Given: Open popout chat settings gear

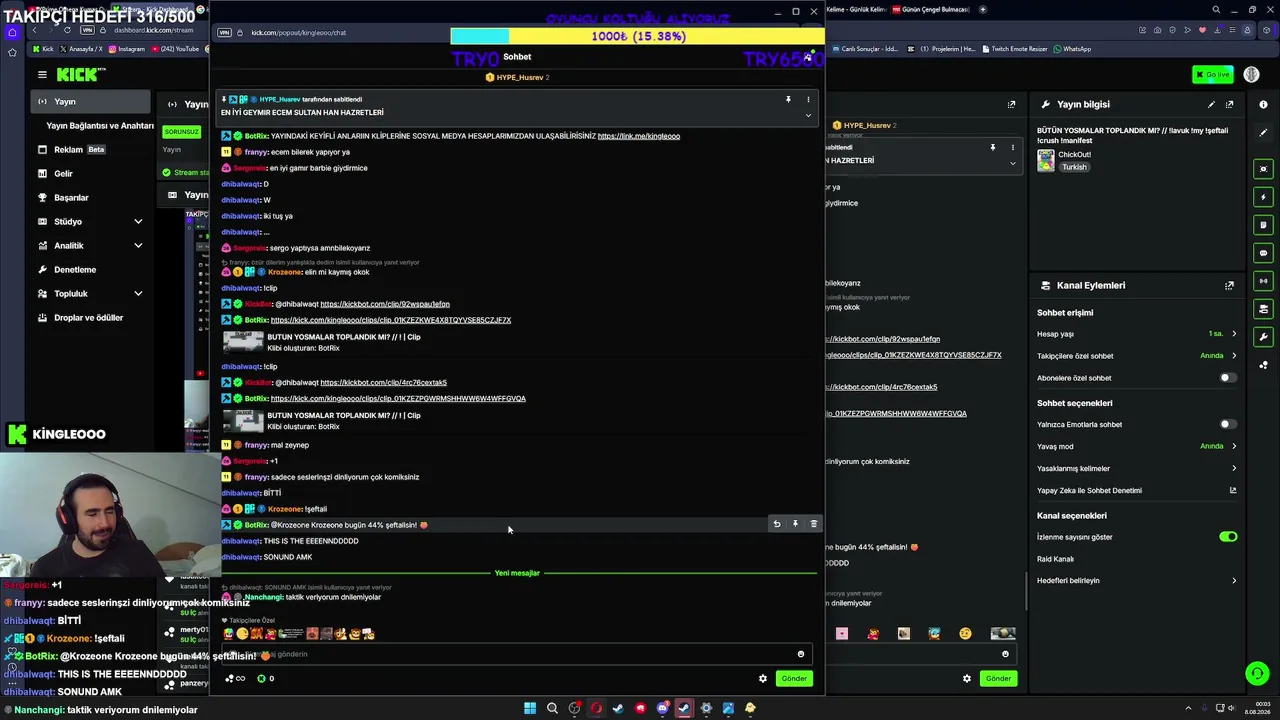Looking at the screenshot, I should pyautogui.click(x=763, y=678).
